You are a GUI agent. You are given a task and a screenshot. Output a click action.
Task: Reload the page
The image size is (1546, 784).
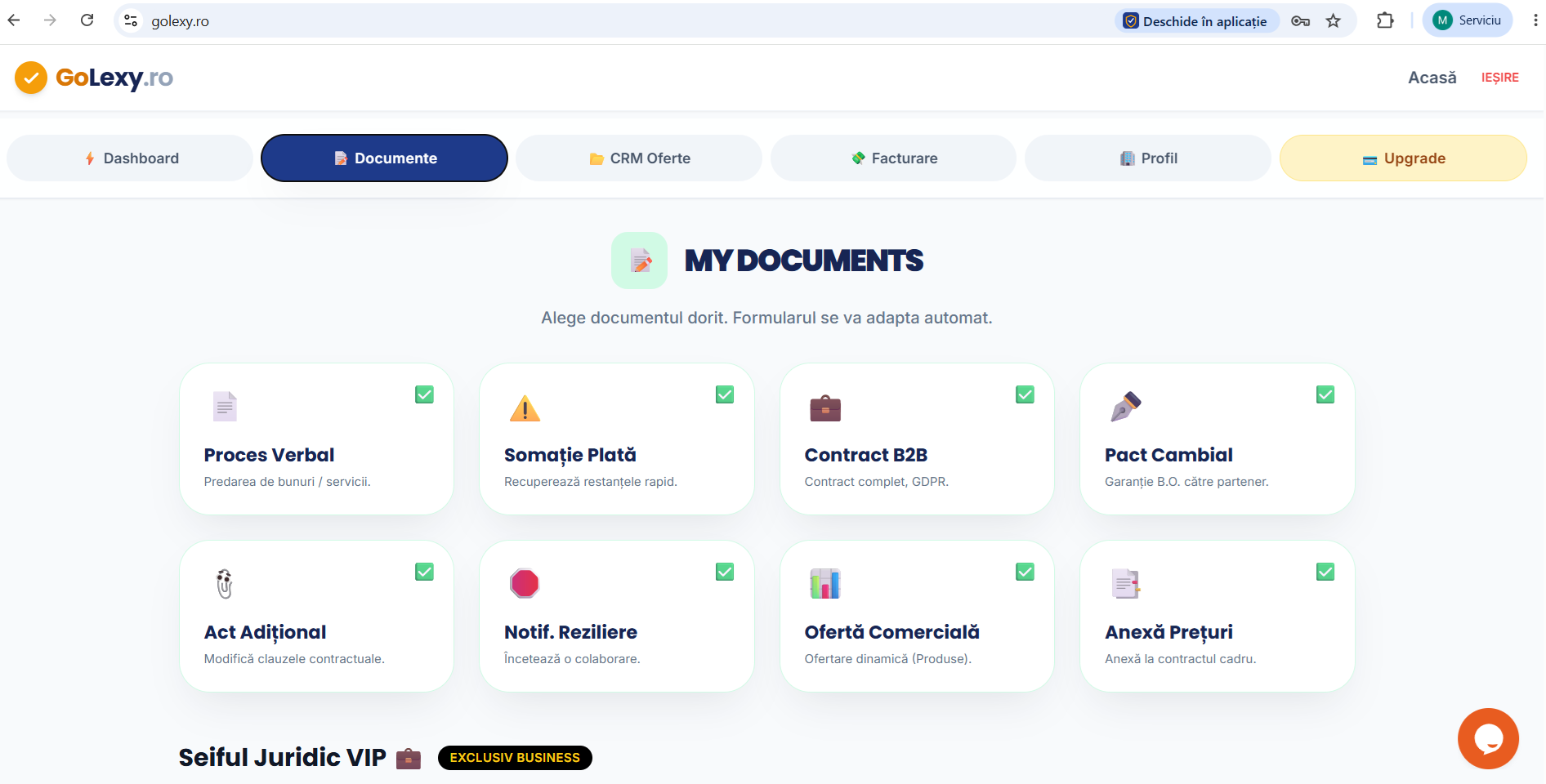(87, 20)
